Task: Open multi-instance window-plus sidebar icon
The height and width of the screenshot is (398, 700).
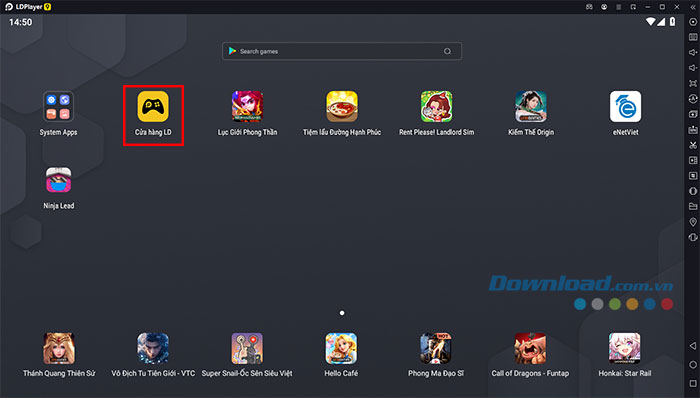Action: pyautogui.click(x=693, y=114)
